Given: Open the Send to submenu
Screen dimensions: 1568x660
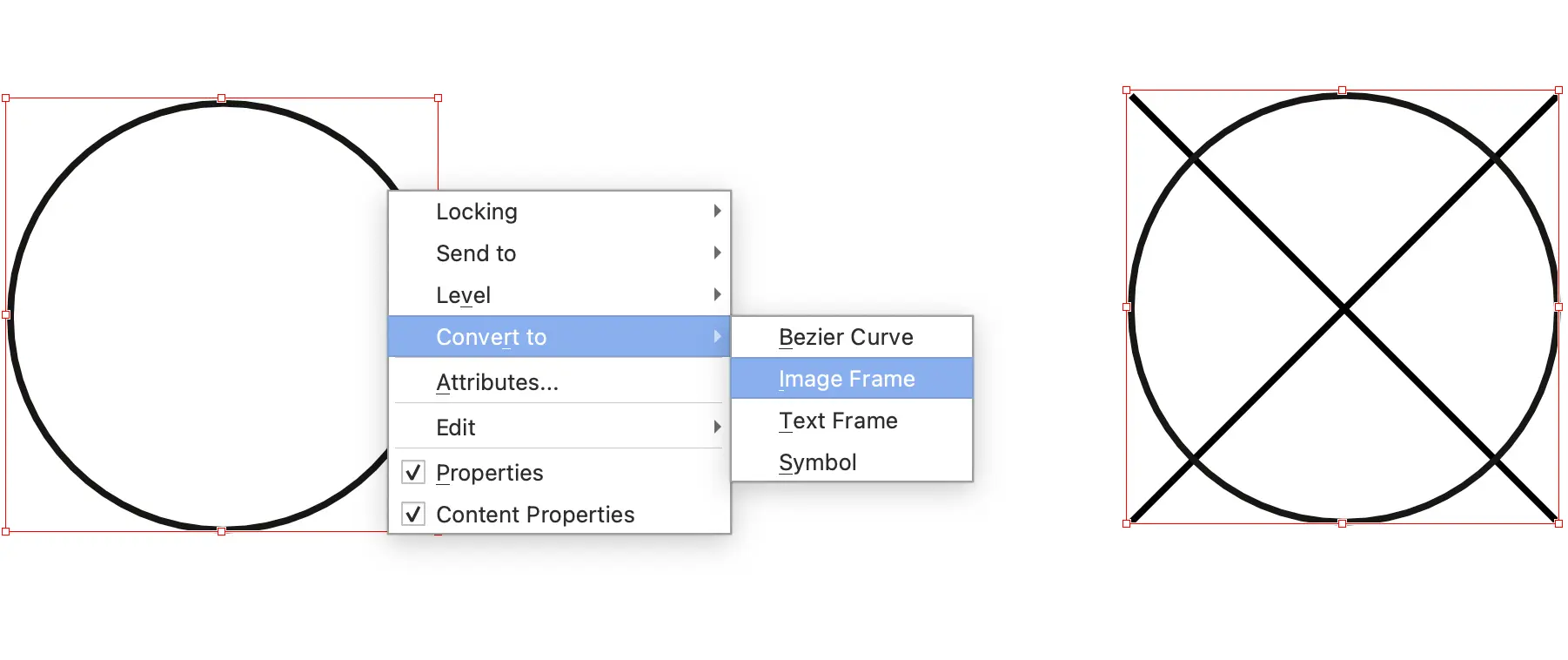Looking at the screenshot, I should click(x=476, y=253).
